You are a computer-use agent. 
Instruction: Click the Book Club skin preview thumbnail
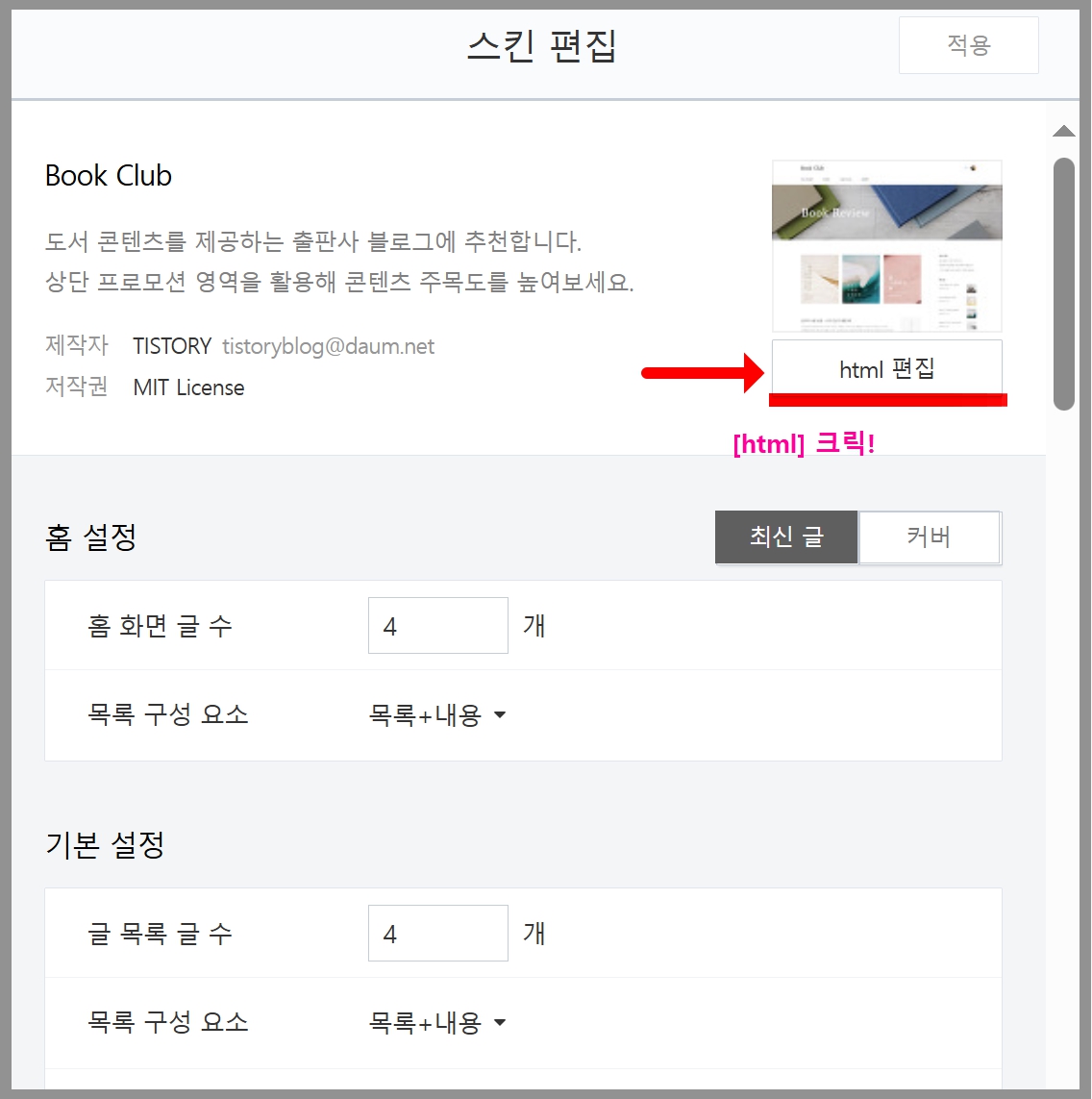886,246
